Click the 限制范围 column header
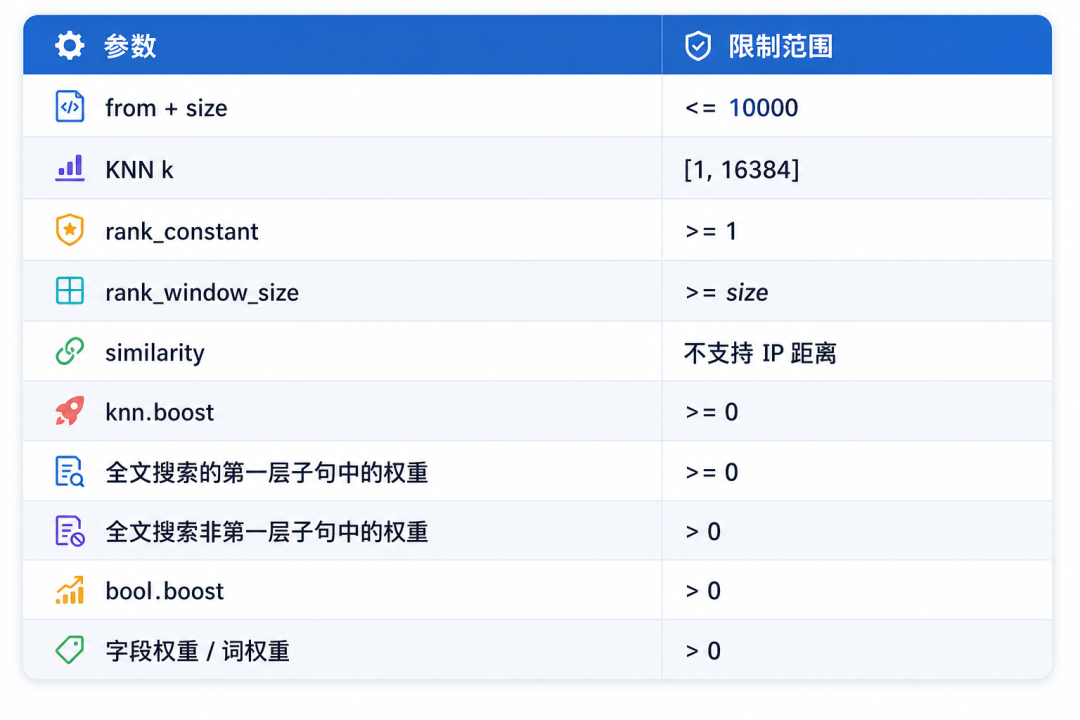1080x720 pixels. click(781, 46)
